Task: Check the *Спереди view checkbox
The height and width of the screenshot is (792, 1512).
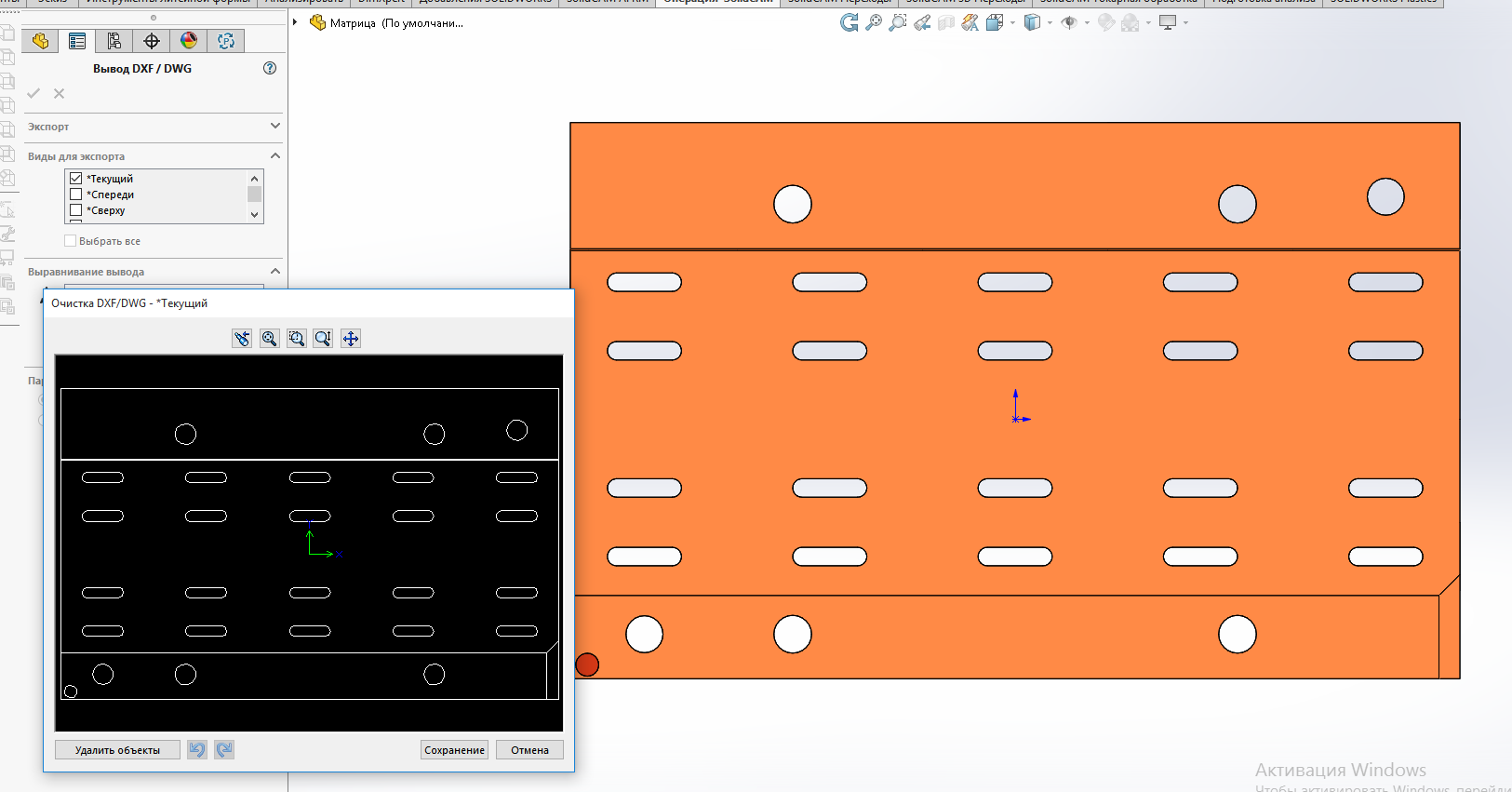Action: coord(76,195)
